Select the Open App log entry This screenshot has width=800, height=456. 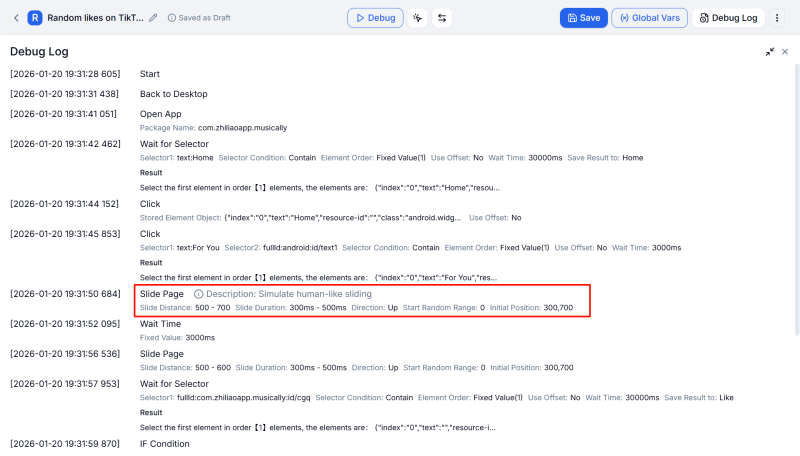tap(160, 114)
